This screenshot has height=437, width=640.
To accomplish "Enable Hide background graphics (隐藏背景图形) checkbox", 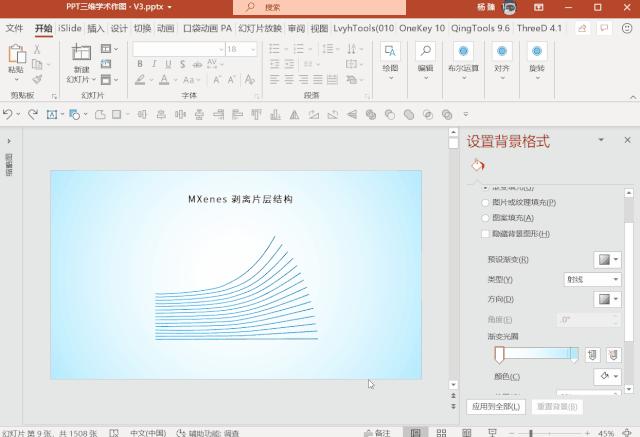I will pyautogui.click(x=487, y=234).
